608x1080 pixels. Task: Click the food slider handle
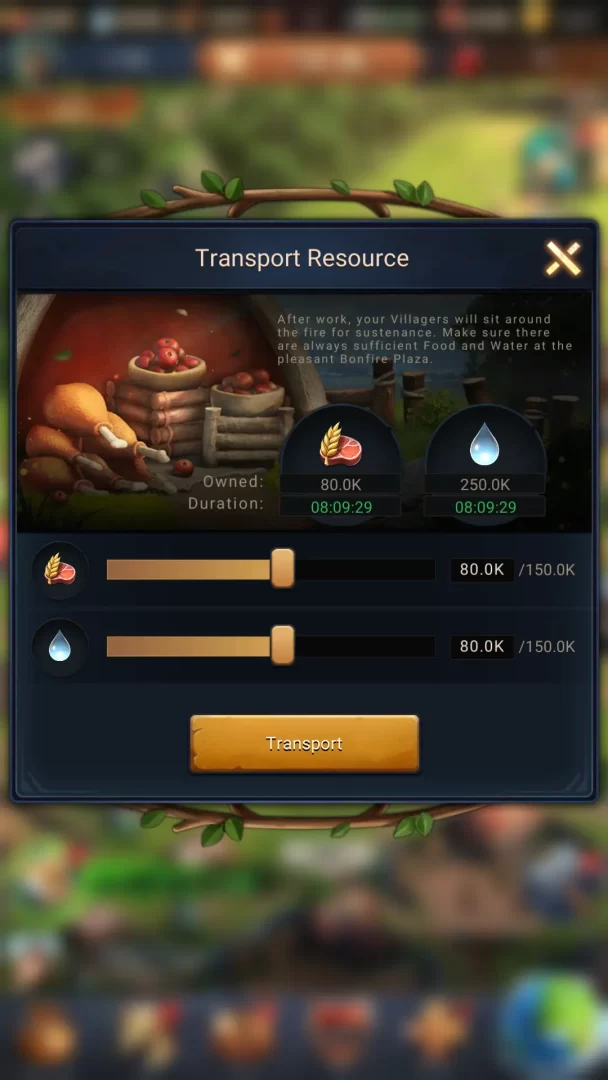point(282,568)
